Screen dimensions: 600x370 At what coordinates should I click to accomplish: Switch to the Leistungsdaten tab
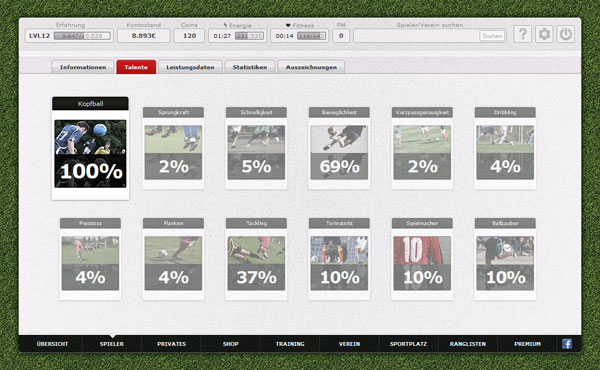click(190, 67)
